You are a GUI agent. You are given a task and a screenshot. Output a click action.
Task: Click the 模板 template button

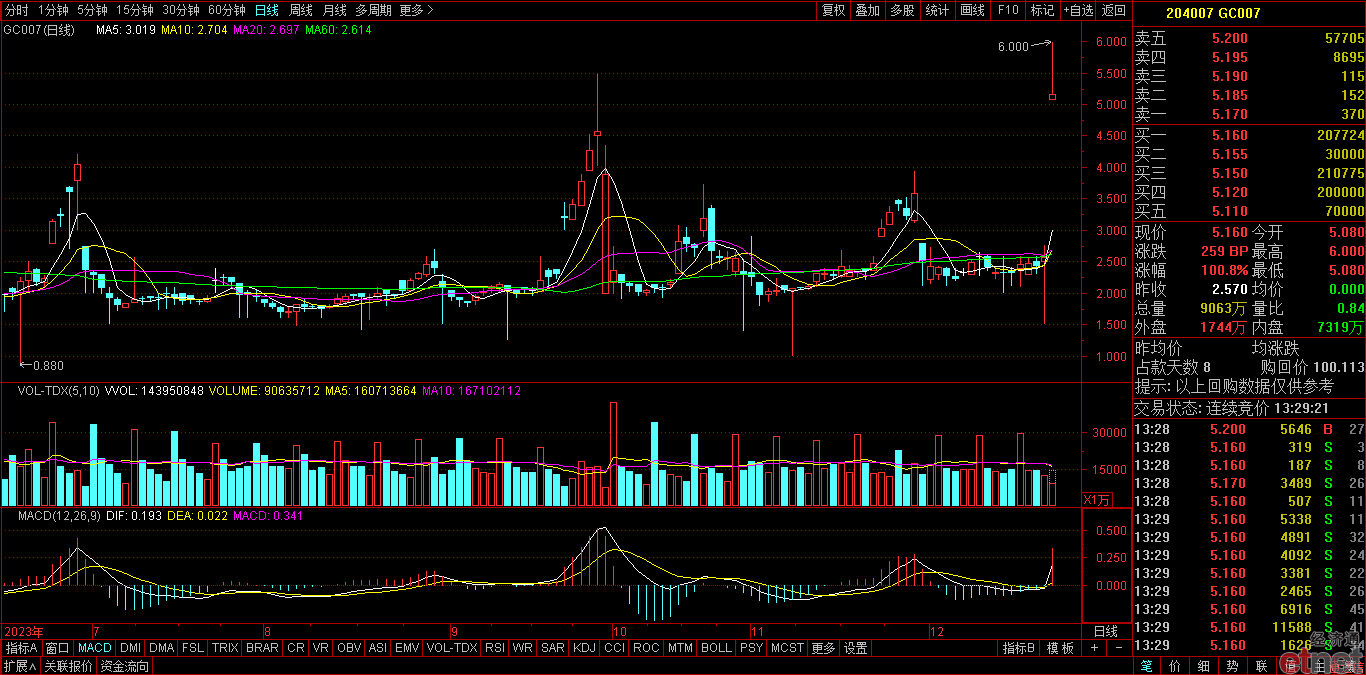point(1060,648)
